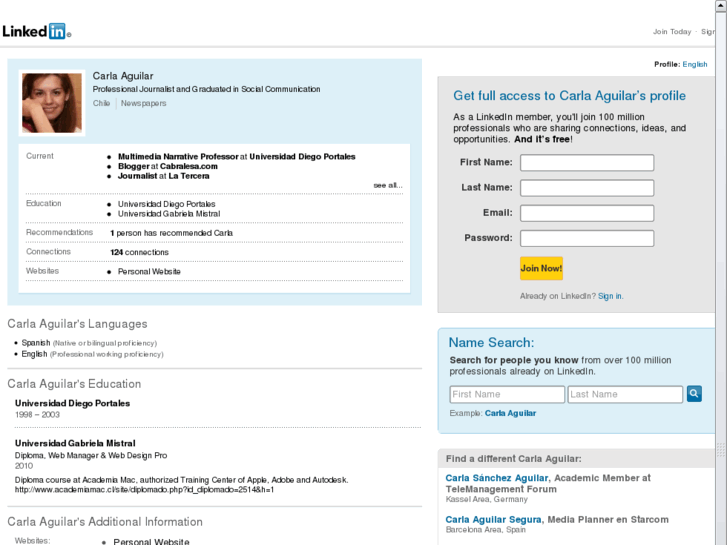Click the Carla Aguilar name heading
Screen dimensions: 727x545
[123, 76]
